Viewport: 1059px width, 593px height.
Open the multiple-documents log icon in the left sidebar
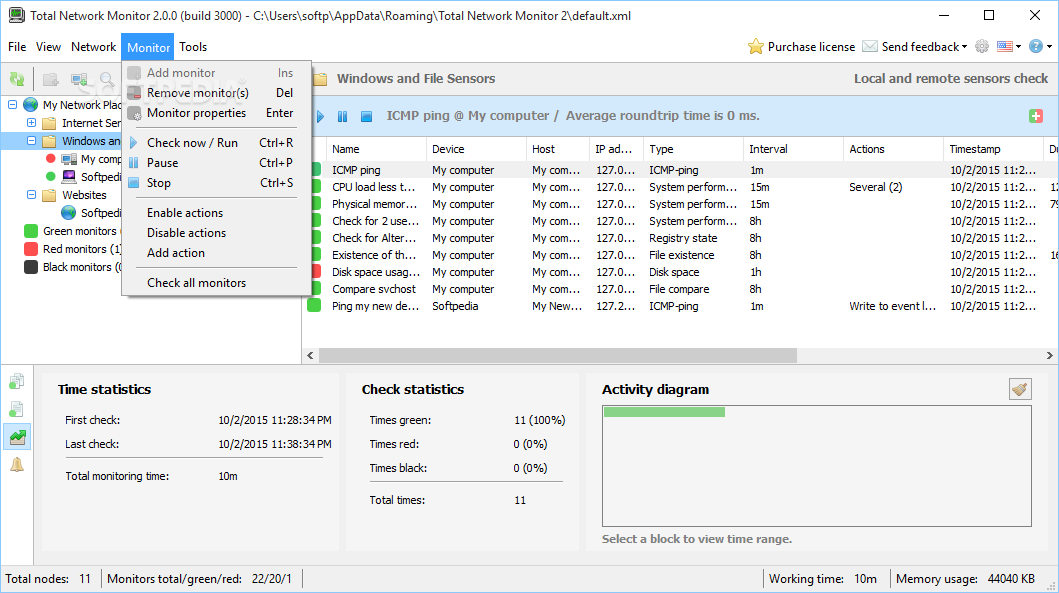click(x=17, y=382)
